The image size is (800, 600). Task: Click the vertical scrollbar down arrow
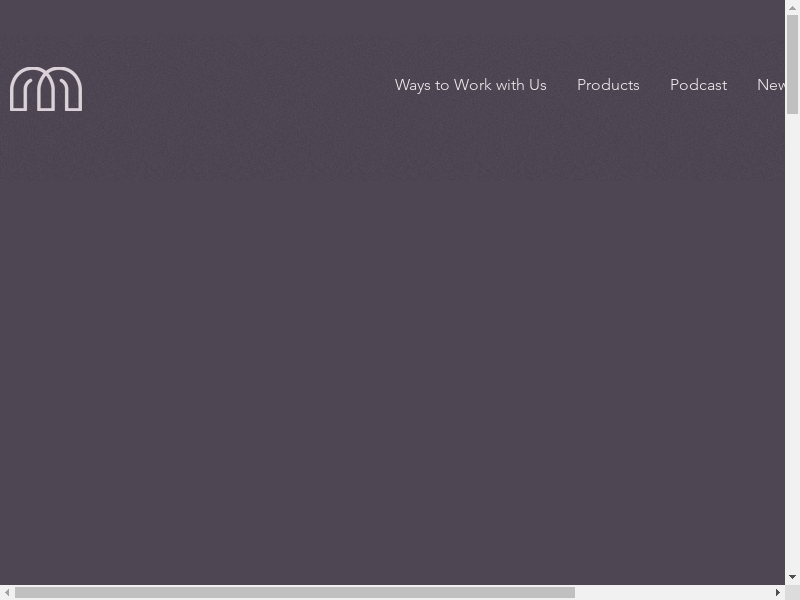[x=792, y=577]
